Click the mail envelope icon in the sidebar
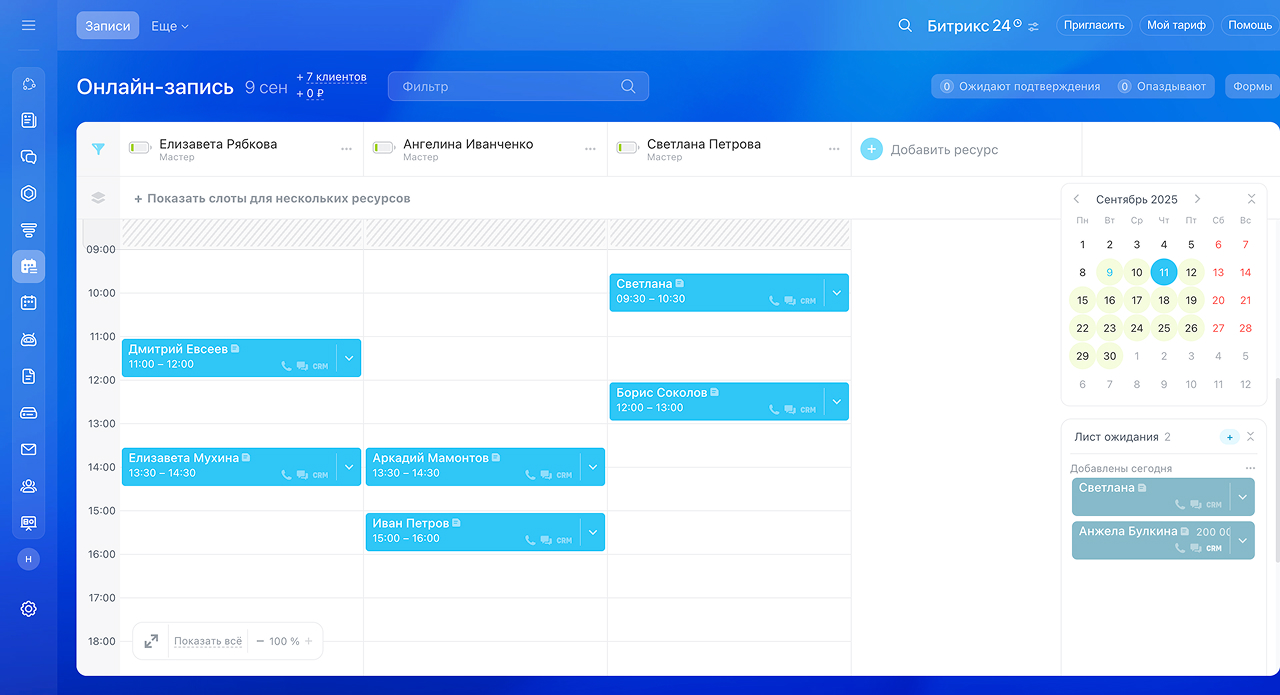The width and height of the screenshot is (1280, 695). [x=28, y=449]
